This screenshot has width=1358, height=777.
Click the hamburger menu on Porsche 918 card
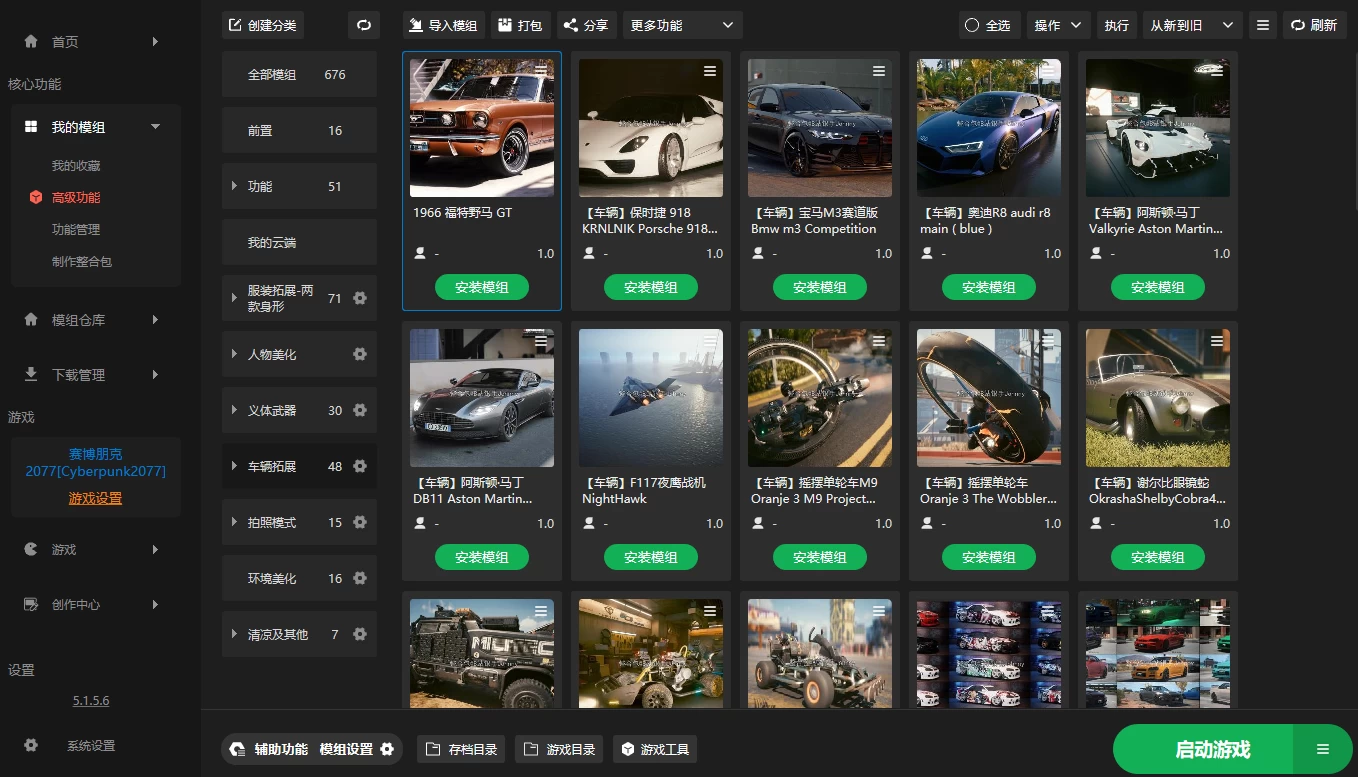tap(709, 71)
